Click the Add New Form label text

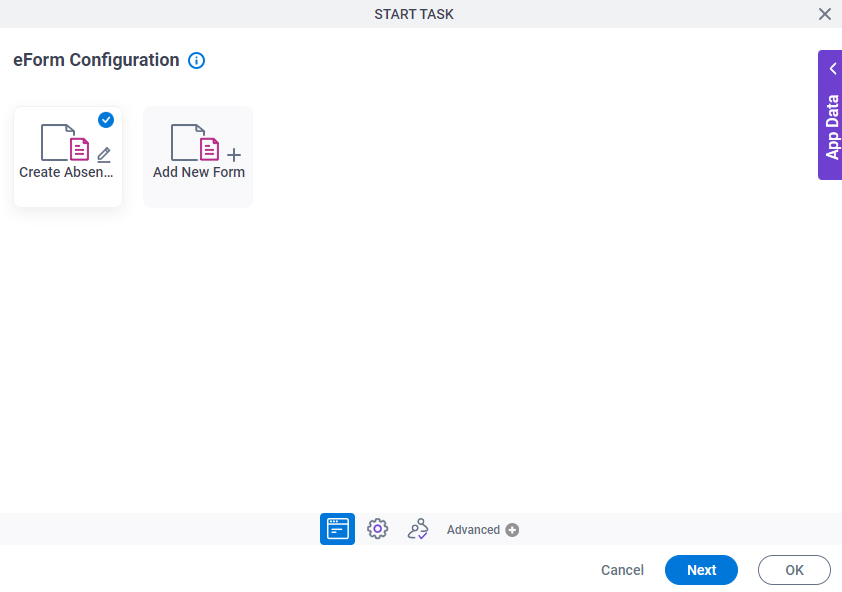click(199, 172)
